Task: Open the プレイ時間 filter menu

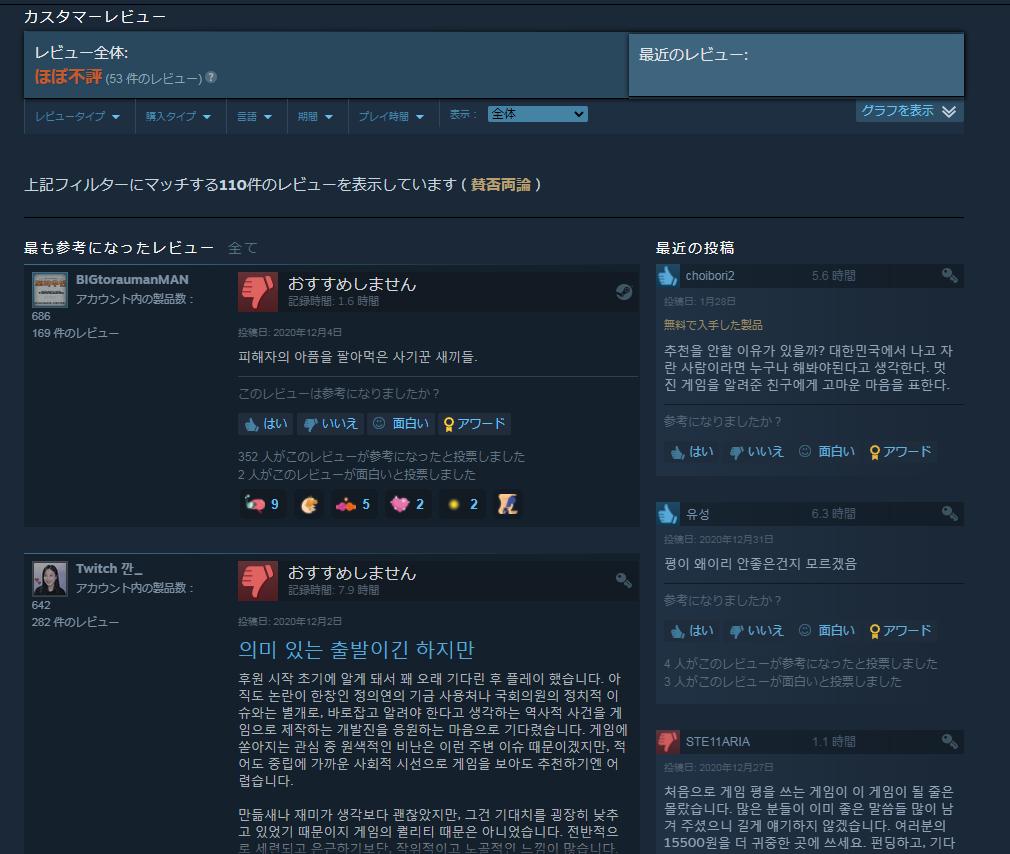Action: click(391, 117)
